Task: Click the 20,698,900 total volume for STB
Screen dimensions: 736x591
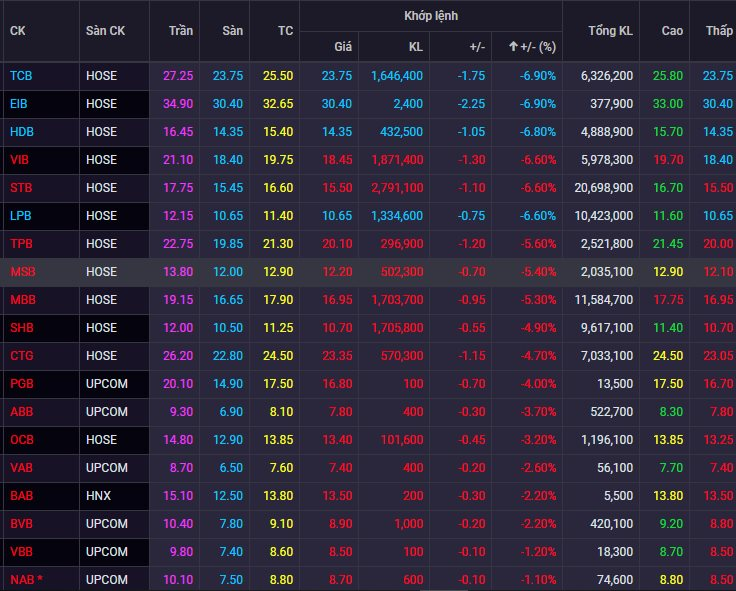Action: point(600,187)
